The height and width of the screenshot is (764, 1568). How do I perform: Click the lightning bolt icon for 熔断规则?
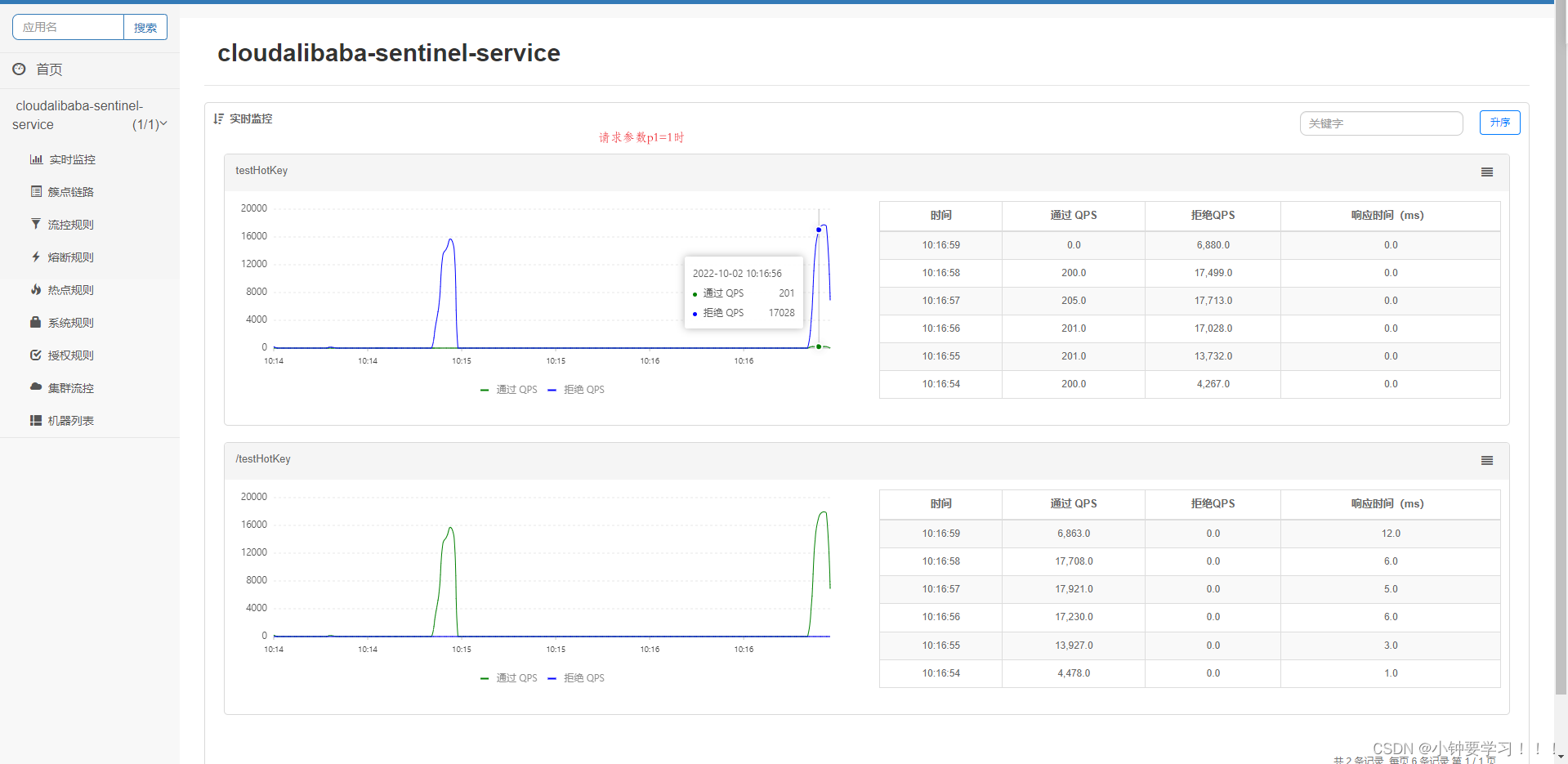pos(36,257)
